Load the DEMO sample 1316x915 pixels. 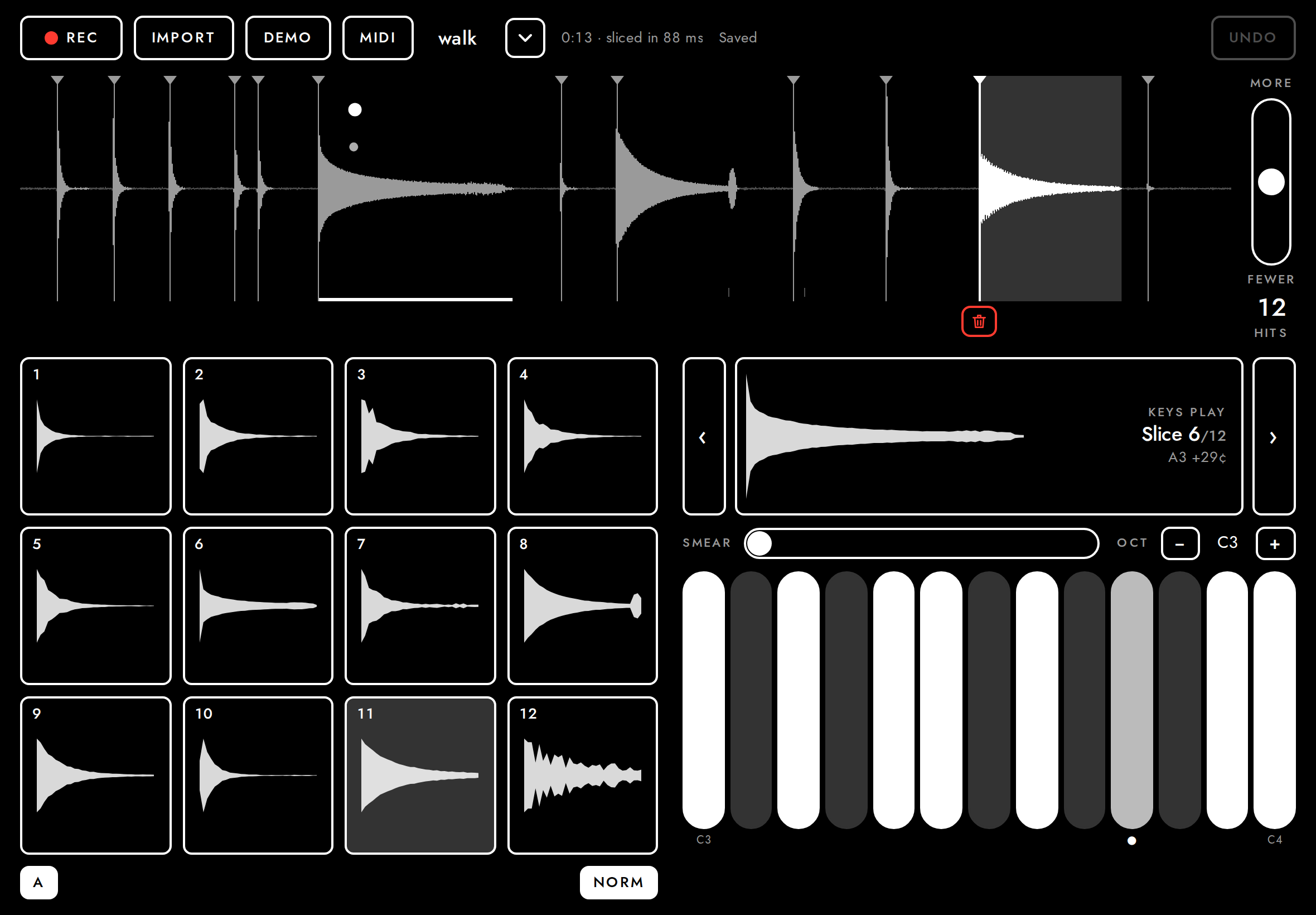288,38
